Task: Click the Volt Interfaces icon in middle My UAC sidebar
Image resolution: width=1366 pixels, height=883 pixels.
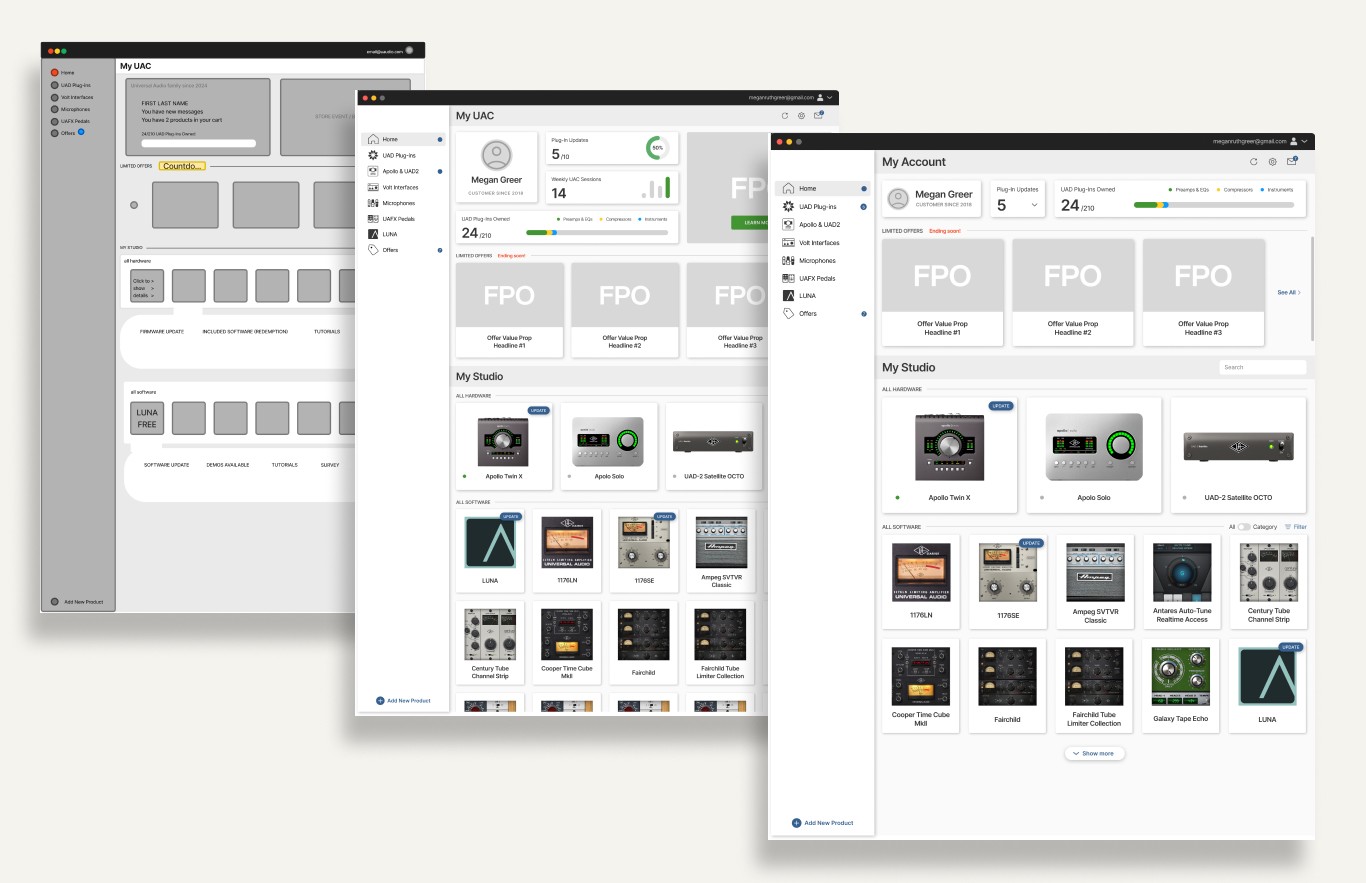Action: point(373,187)
